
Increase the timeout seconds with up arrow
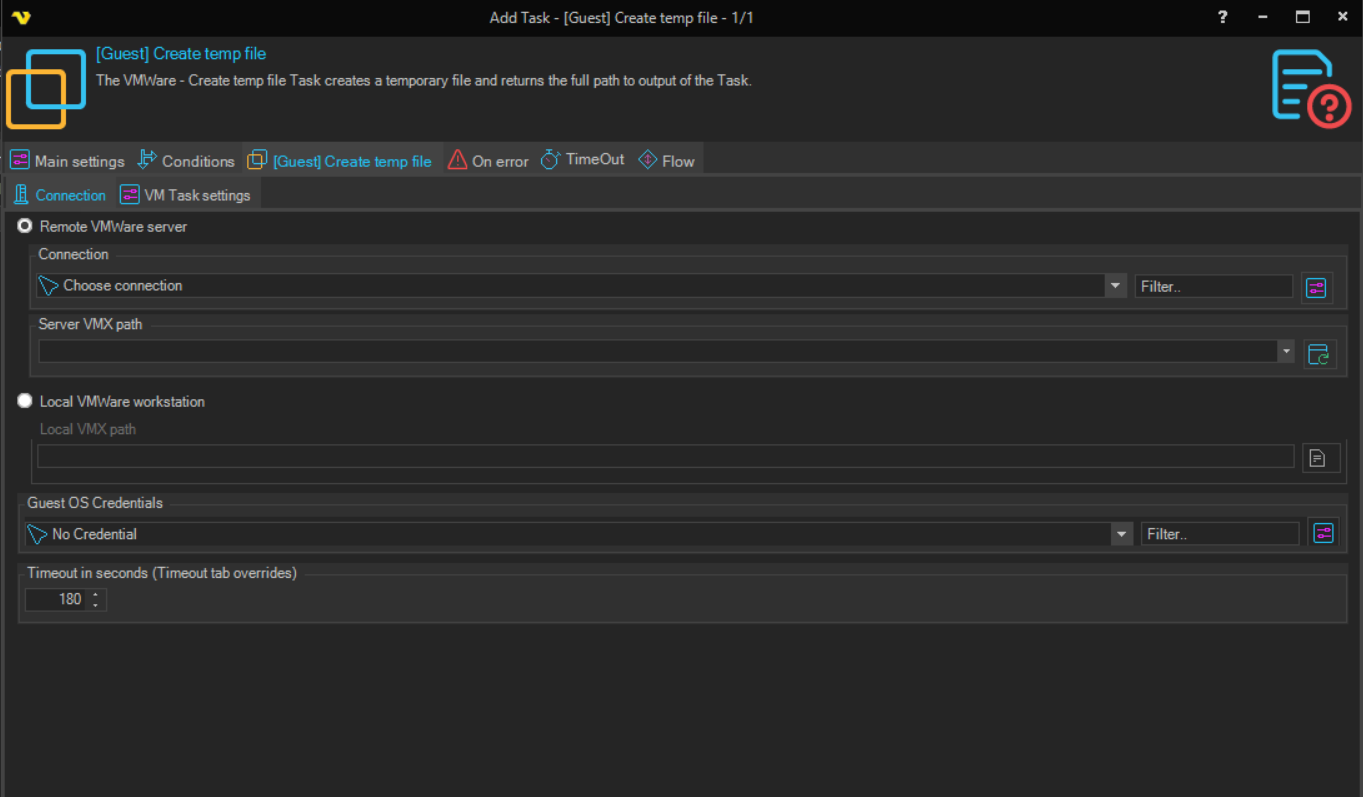pyautogui.click(x=95, y=595)
